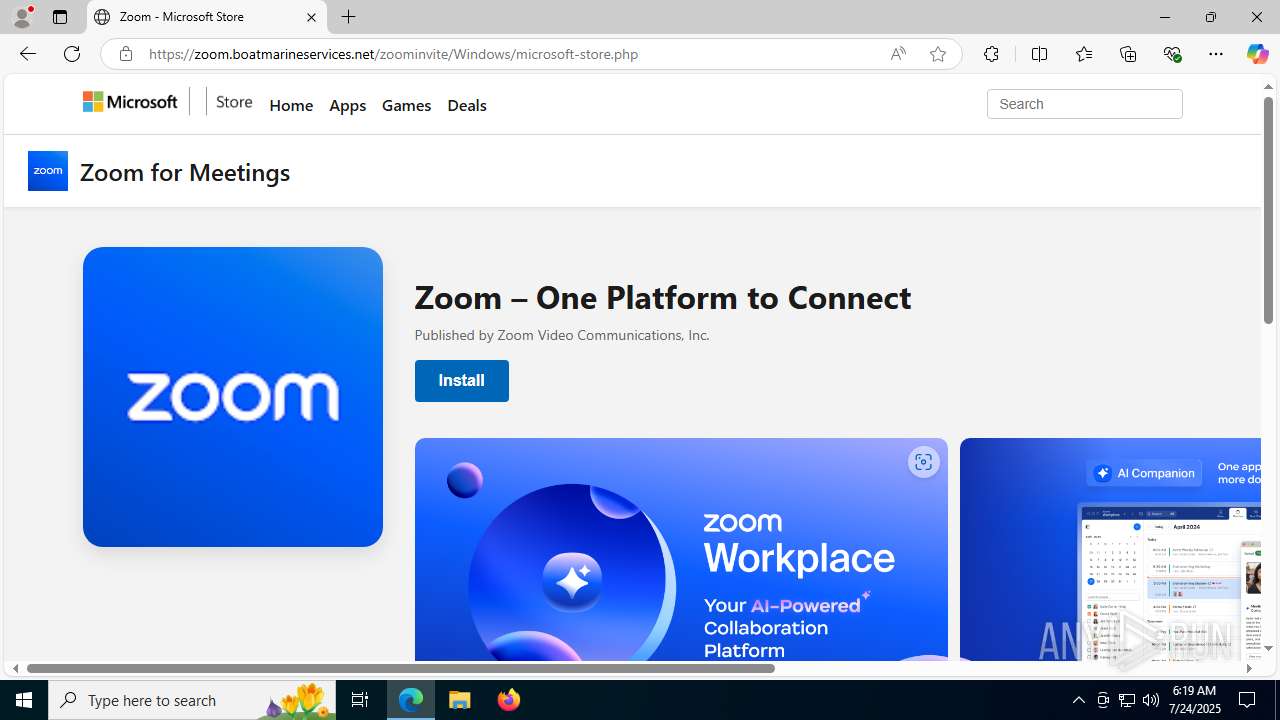Image resolution: width=1280 pixels, height=720 pixels.
Task: Open the browser profile icon
Action: 21,17
